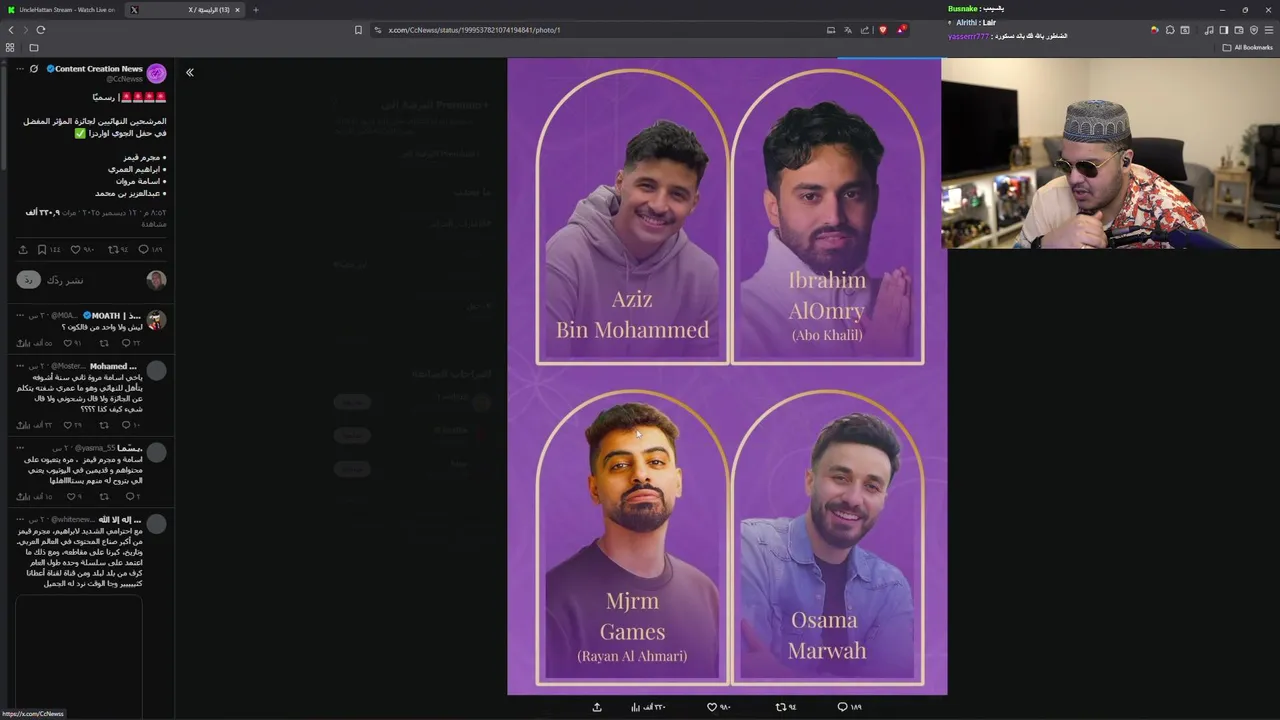Repost from photo bottom bar ٩٤
Viewport: 1280px width, 720px height.
[786, 707]
